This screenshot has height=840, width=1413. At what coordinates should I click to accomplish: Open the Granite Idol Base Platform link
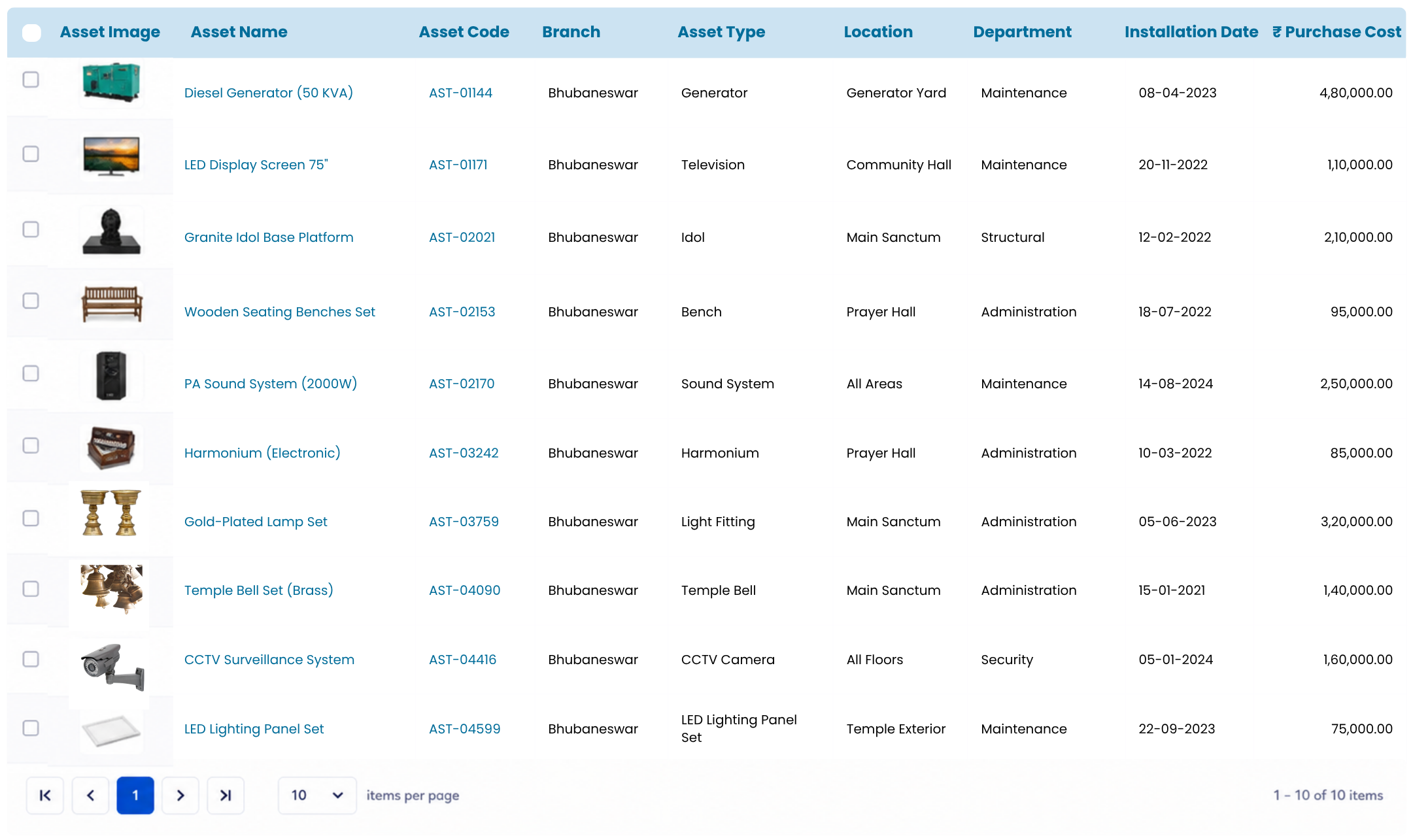pyautogui.click(x=269, y=237)
